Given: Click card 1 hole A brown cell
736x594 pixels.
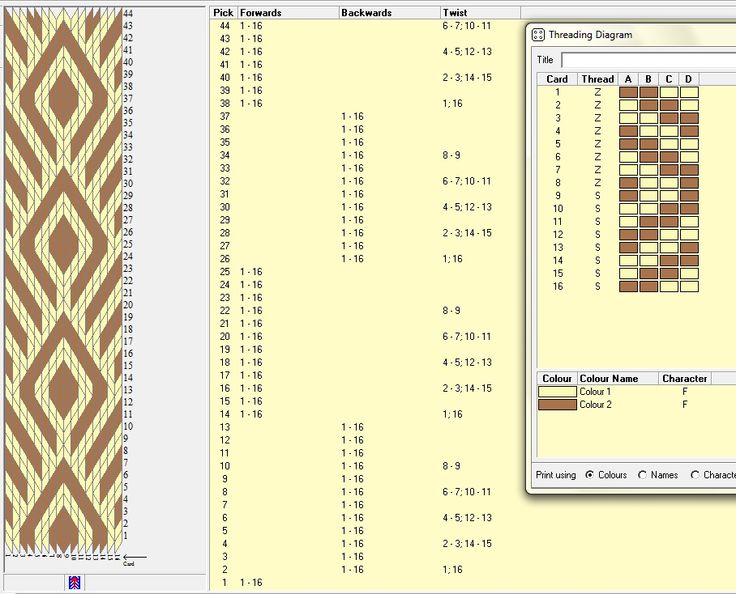Looking at the screenshot, I should [x=628, y=92].
